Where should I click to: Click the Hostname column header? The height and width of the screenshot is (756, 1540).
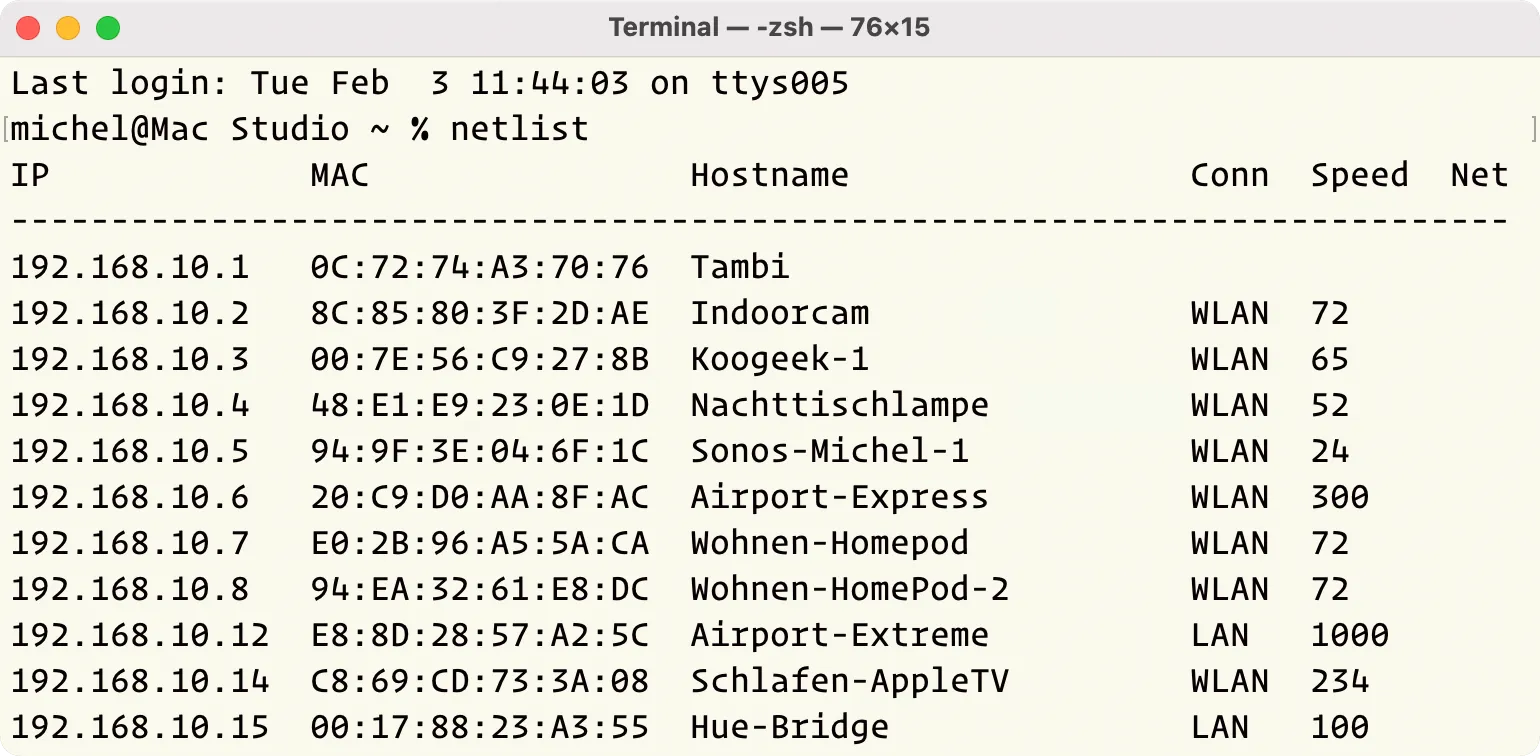769,175
